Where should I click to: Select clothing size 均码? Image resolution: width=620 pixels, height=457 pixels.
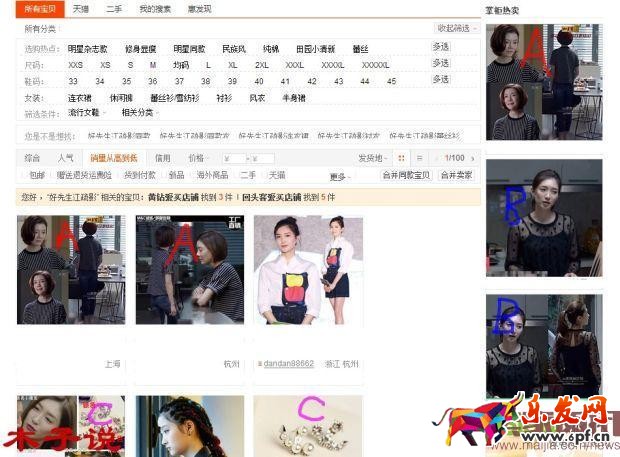(x=181, y=65)
